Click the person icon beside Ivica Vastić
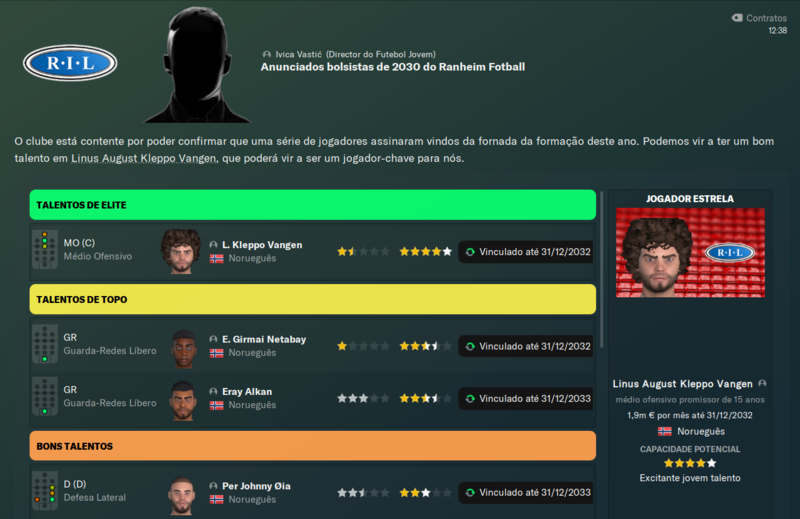The height and width of the screenshot is (519, 800). click(266, 54)
